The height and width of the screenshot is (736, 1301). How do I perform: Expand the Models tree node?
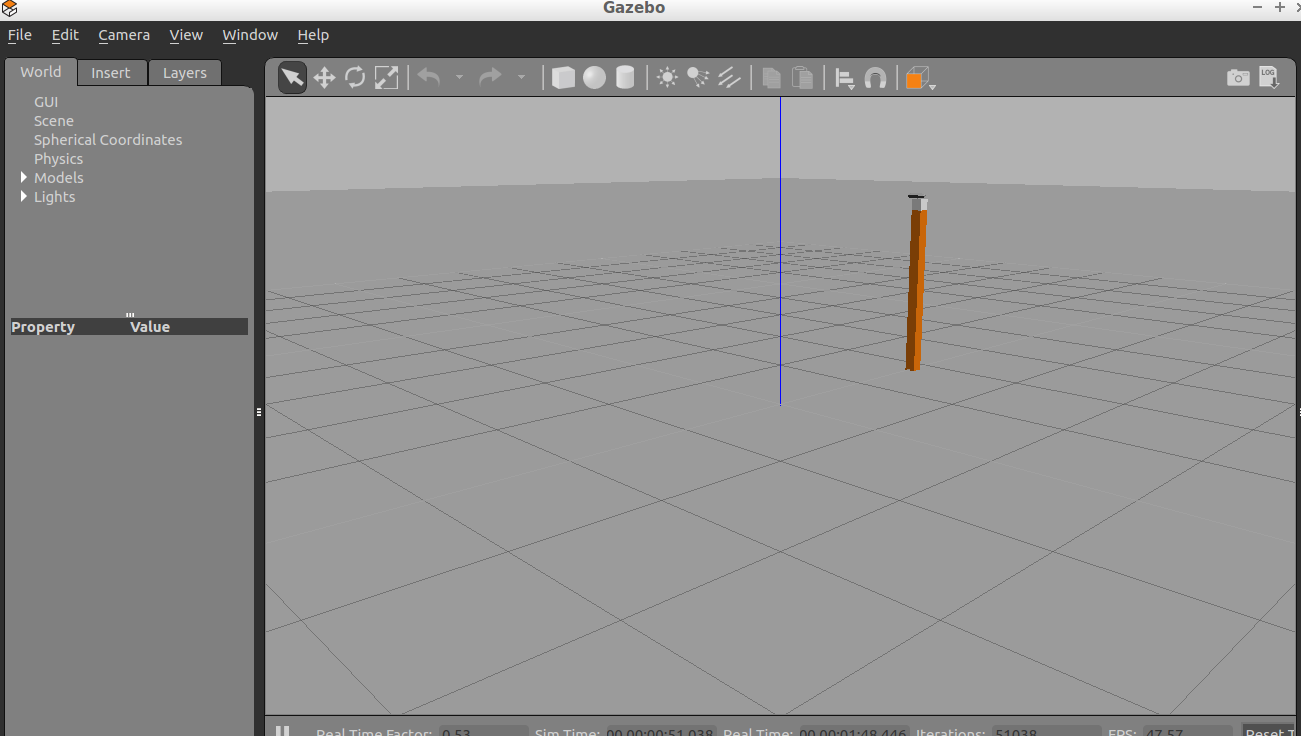tap(24, 177)
